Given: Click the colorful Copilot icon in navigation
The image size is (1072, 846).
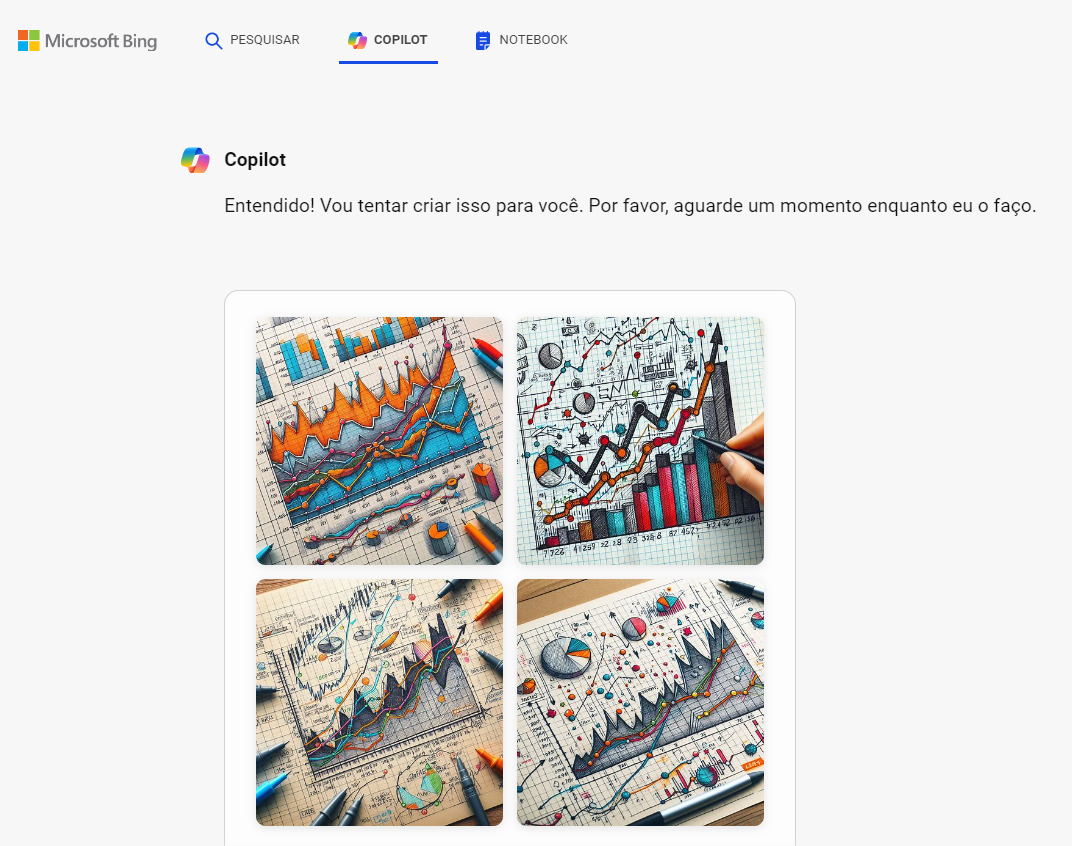Looking at the screenshot, I should [357, 40].
